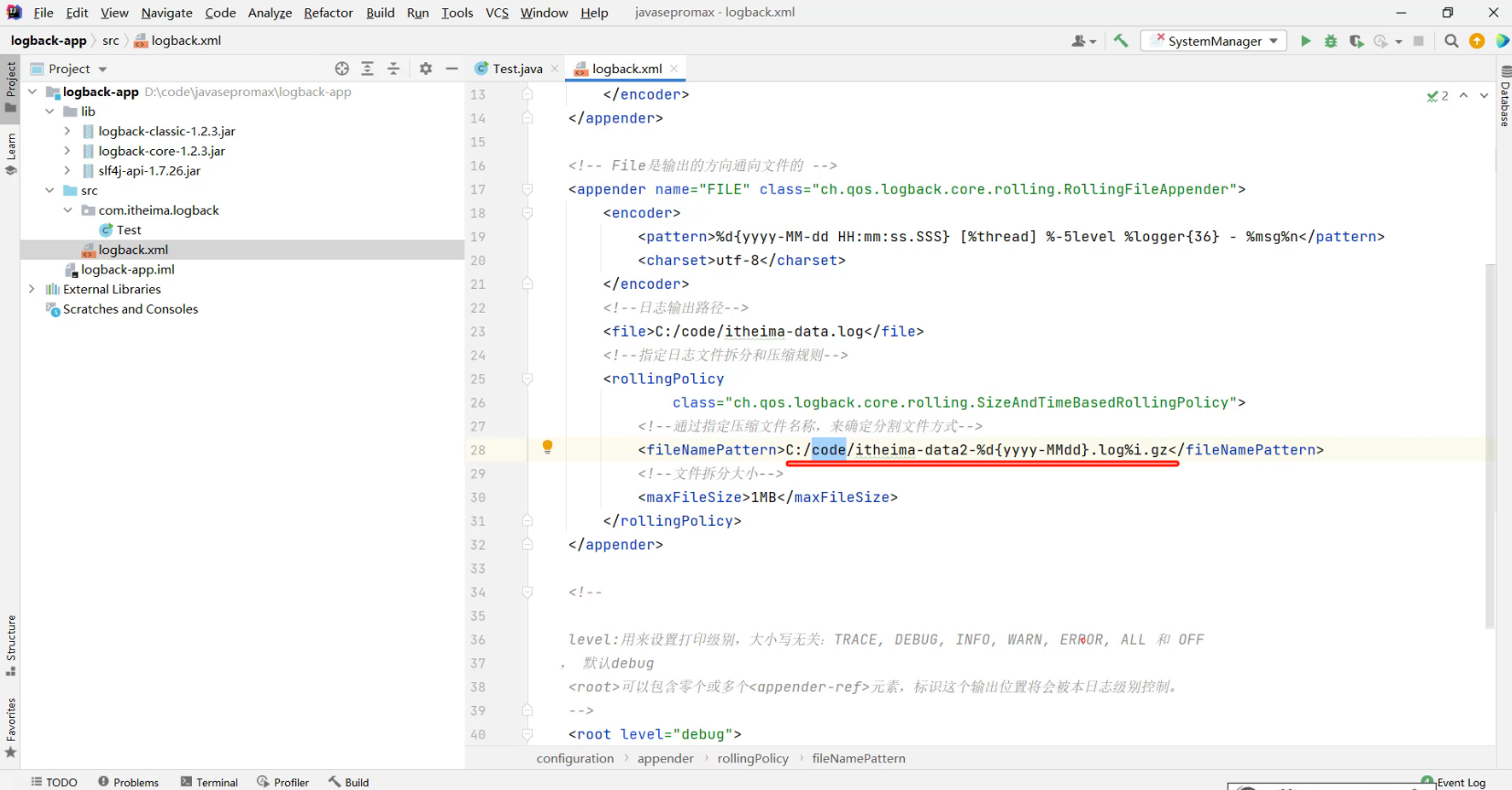The width and height of the screenshot is (1512, 790).
Task: Click the locate-in-project crosshair icon
Action: (x=342, y=69)
